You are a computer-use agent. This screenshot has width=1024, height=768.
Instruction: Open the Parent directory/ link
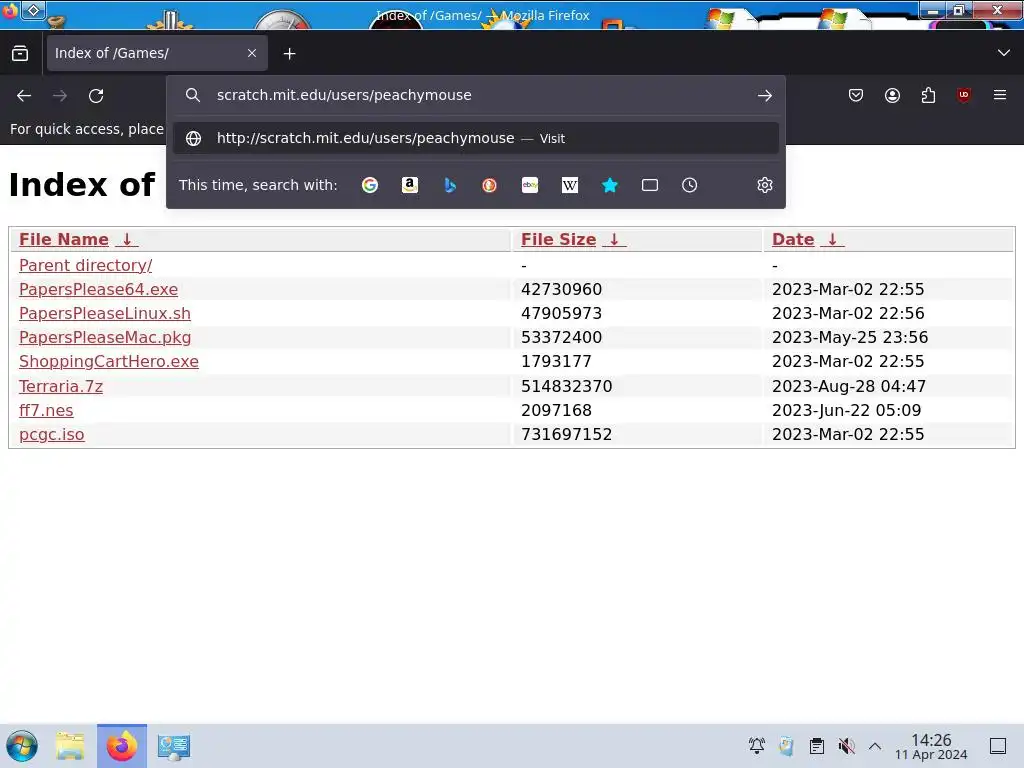click(x=86, y=266)
